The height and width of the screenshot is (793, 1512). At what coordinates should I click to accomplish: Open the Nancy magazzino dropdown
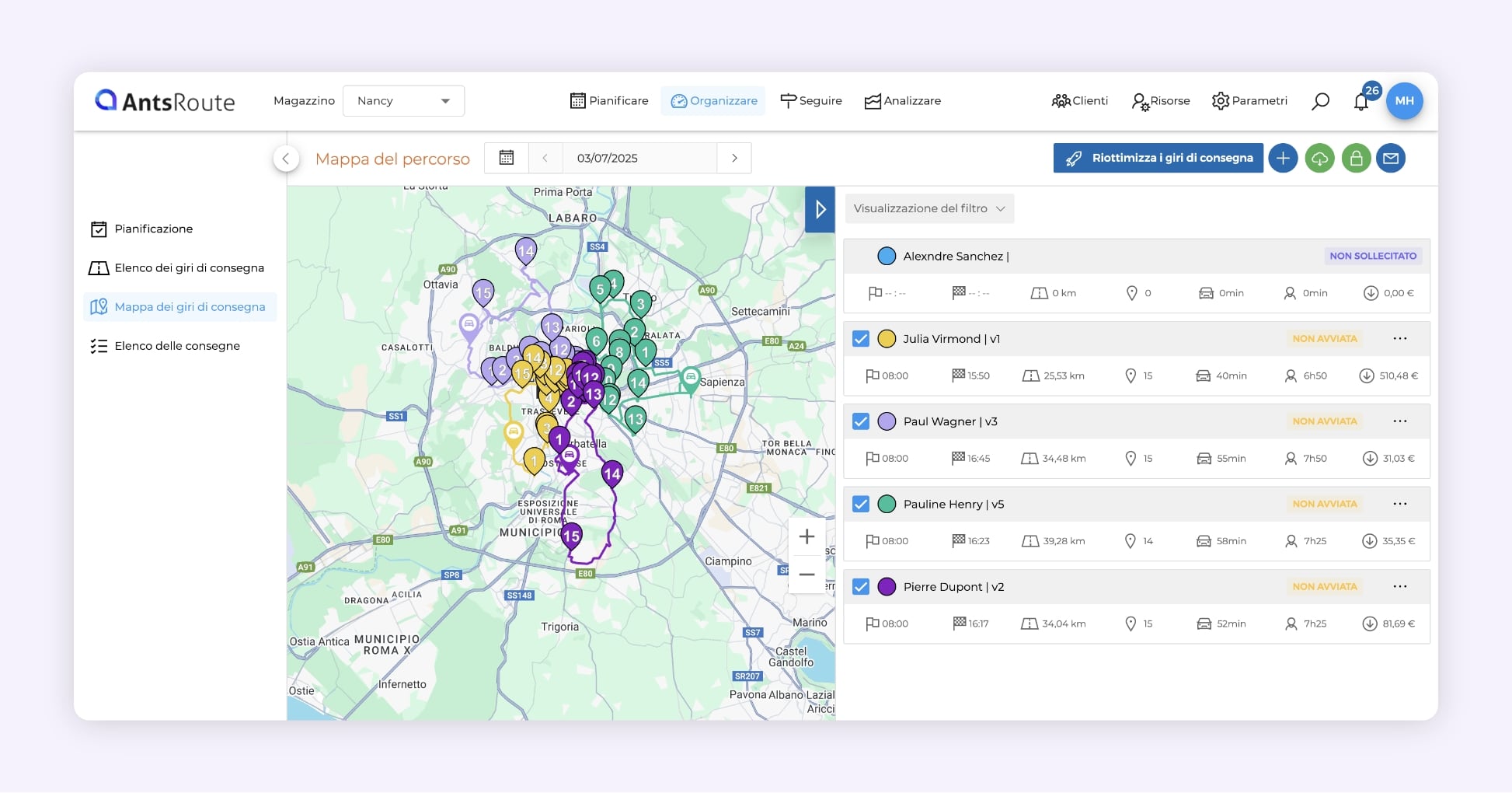403,100
